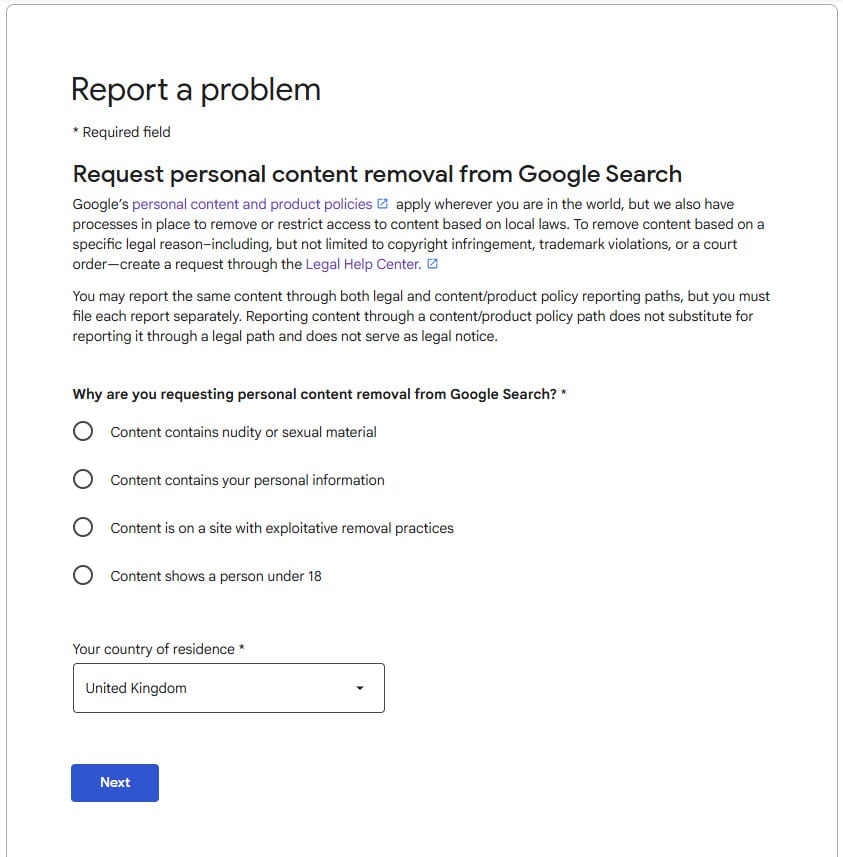The height and width of the screenshot is (857, 843).
Task: Click the dropdown arrow beside United Kingdom
Action: click(x=360, y=688)
